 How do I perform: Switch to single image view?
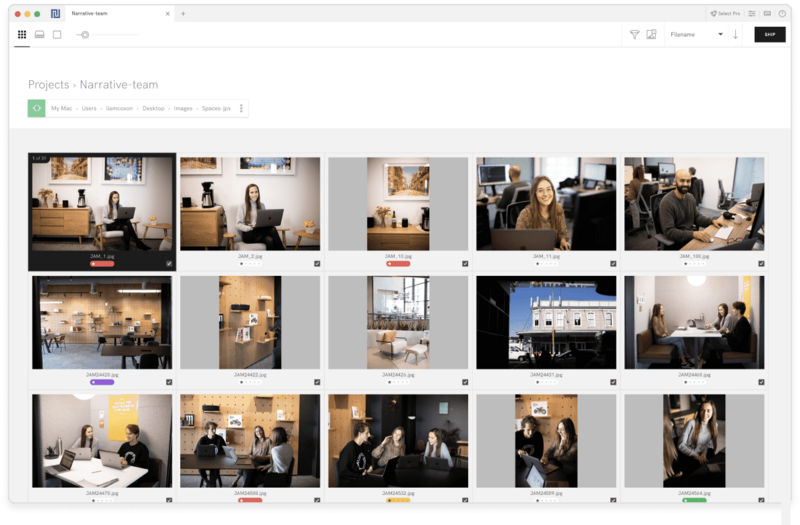tap(57, 35)
